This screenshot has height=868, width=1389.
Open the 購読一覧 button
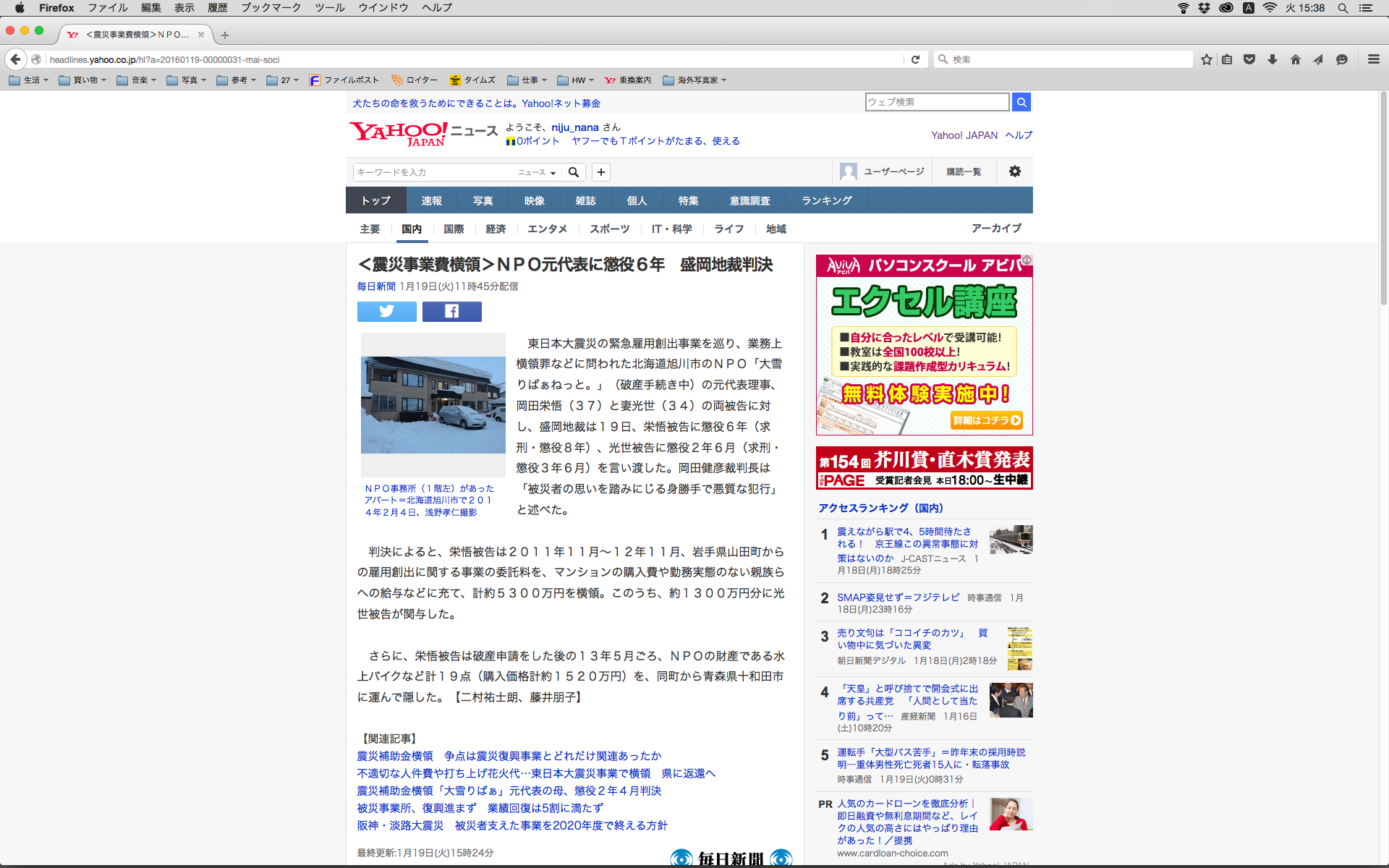point(964,171)
